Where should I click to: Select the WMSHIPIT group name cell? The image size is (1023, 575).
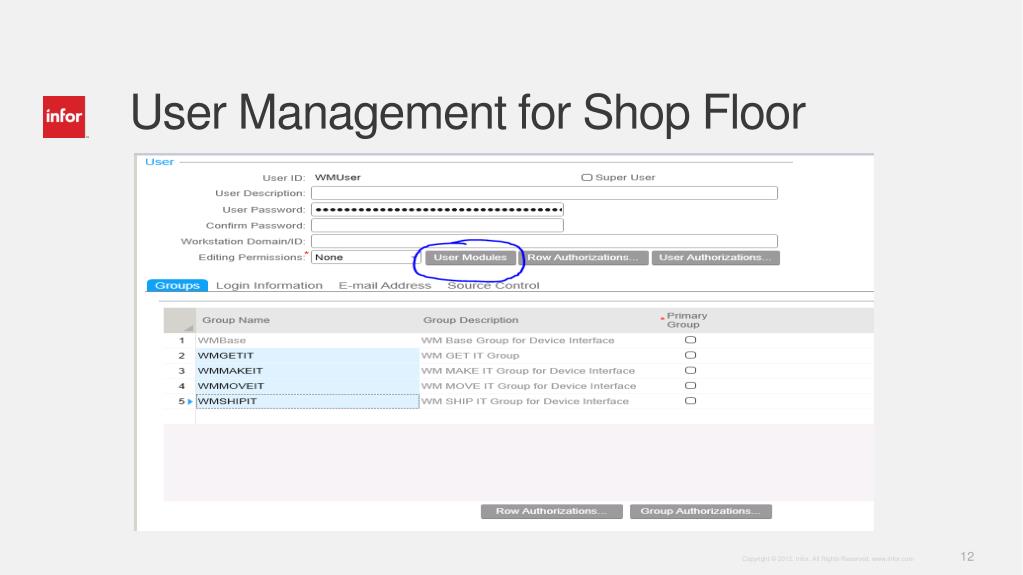pos(307,401)
